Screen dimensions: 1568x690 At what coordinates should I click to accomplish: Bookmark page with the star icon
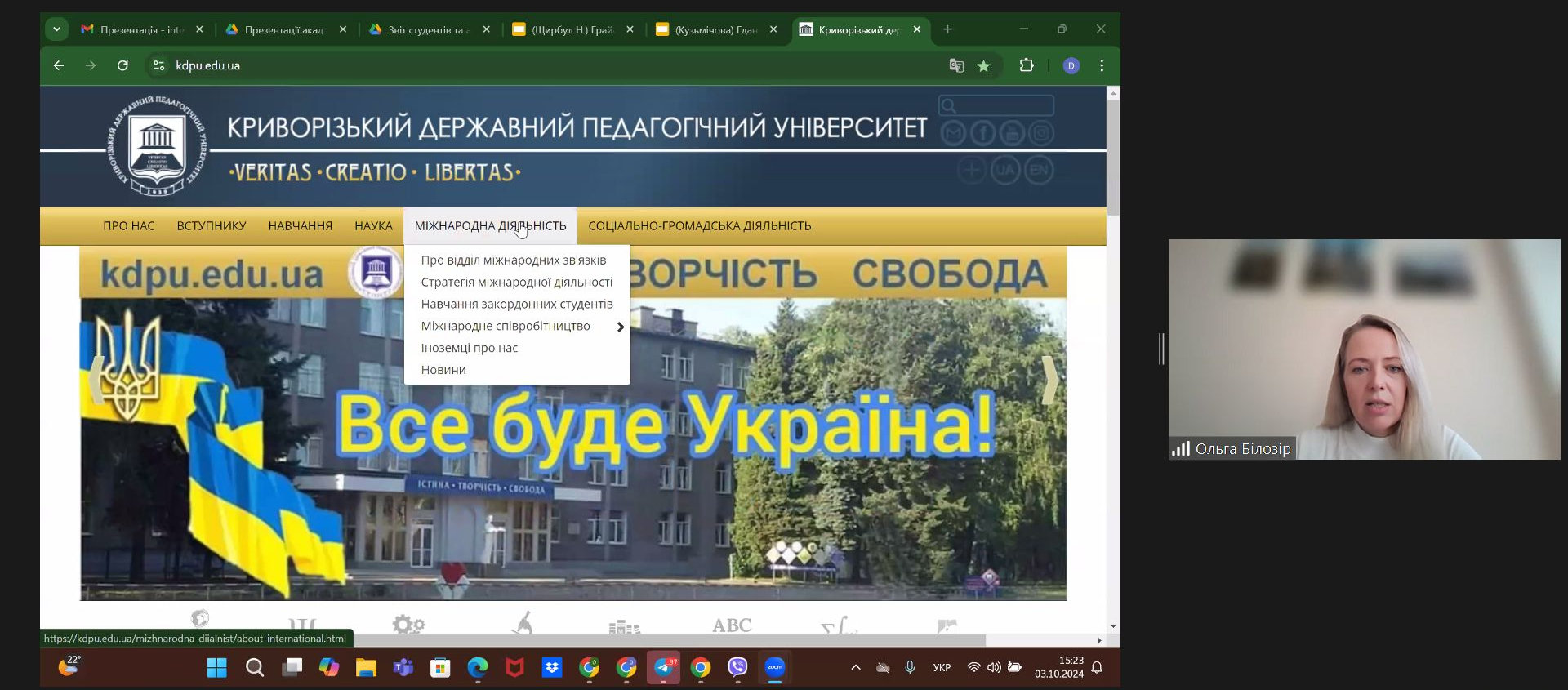click(x=984, y=66)
